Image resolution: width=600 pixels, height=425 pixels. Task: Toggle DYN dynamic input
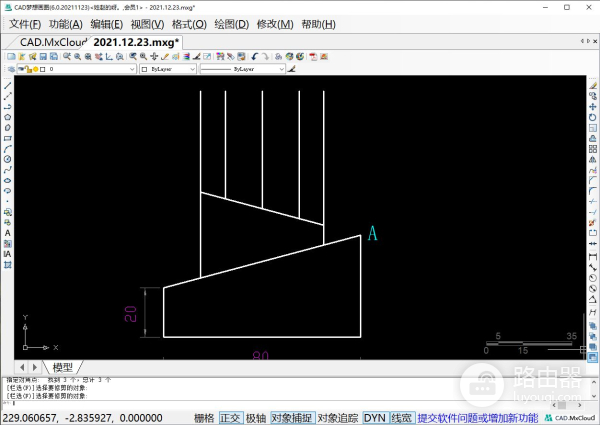click(x=374, y=417)
